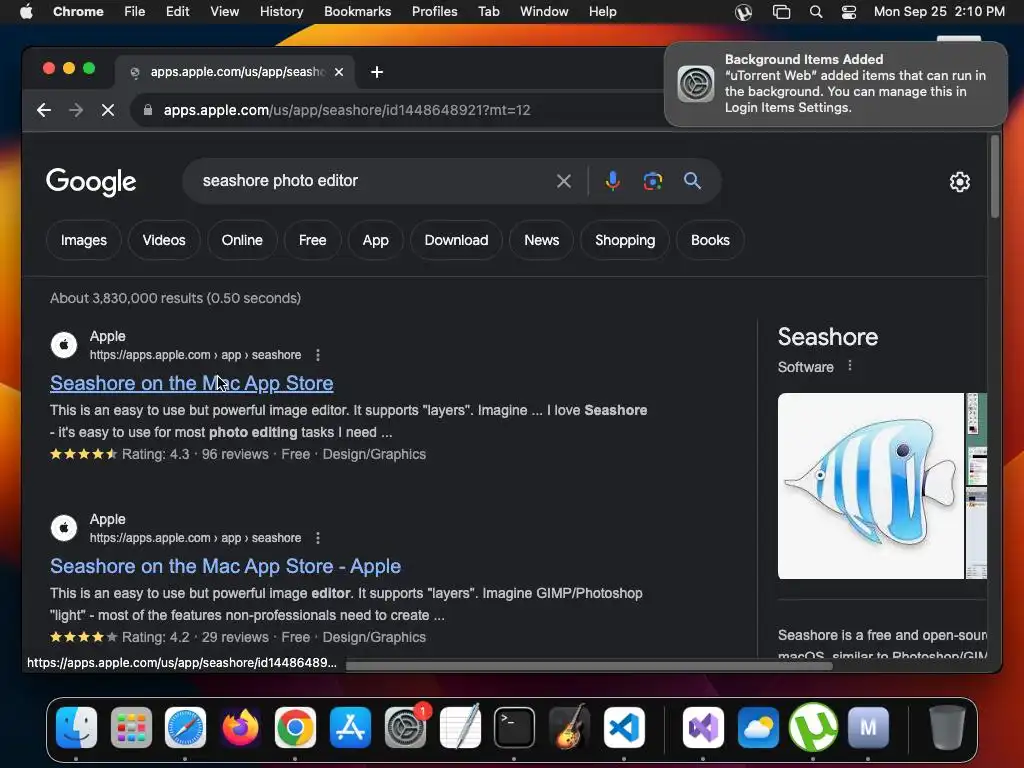1024x768 pixels.
Task: Open Terminal from the Dock
Action: click(514, 728)
